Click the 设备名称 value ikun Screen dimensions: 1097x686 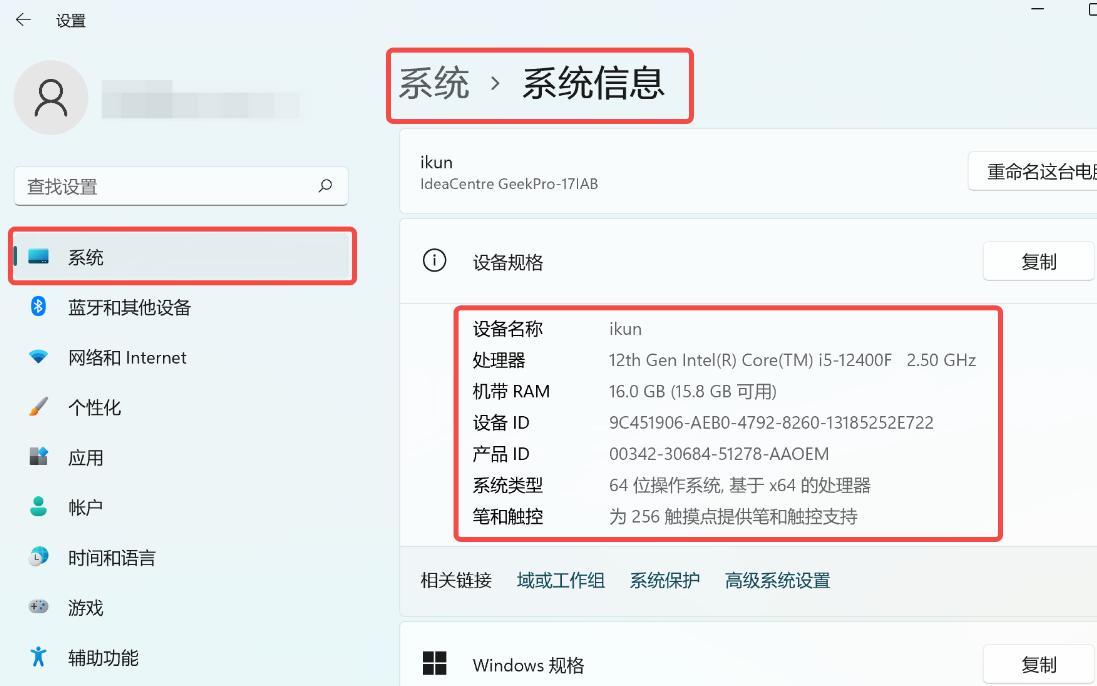[625, 329]
